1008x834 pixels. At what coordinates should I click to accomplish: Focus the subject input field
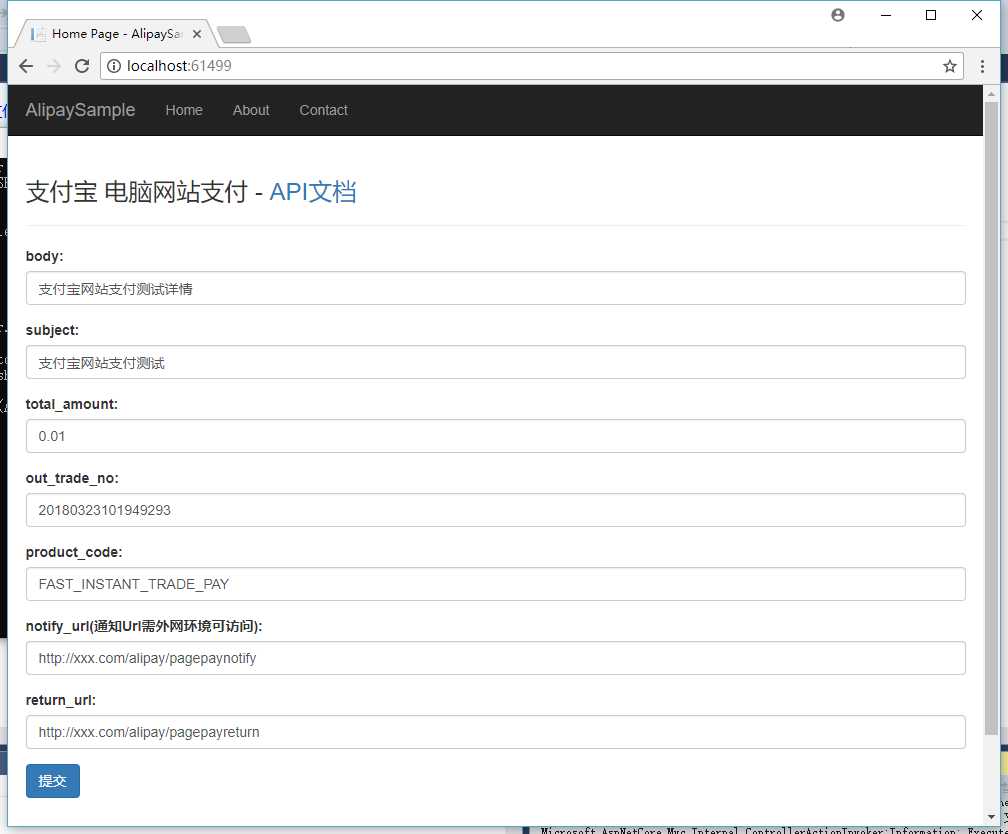pyautogui.click(x=496, y=362)
